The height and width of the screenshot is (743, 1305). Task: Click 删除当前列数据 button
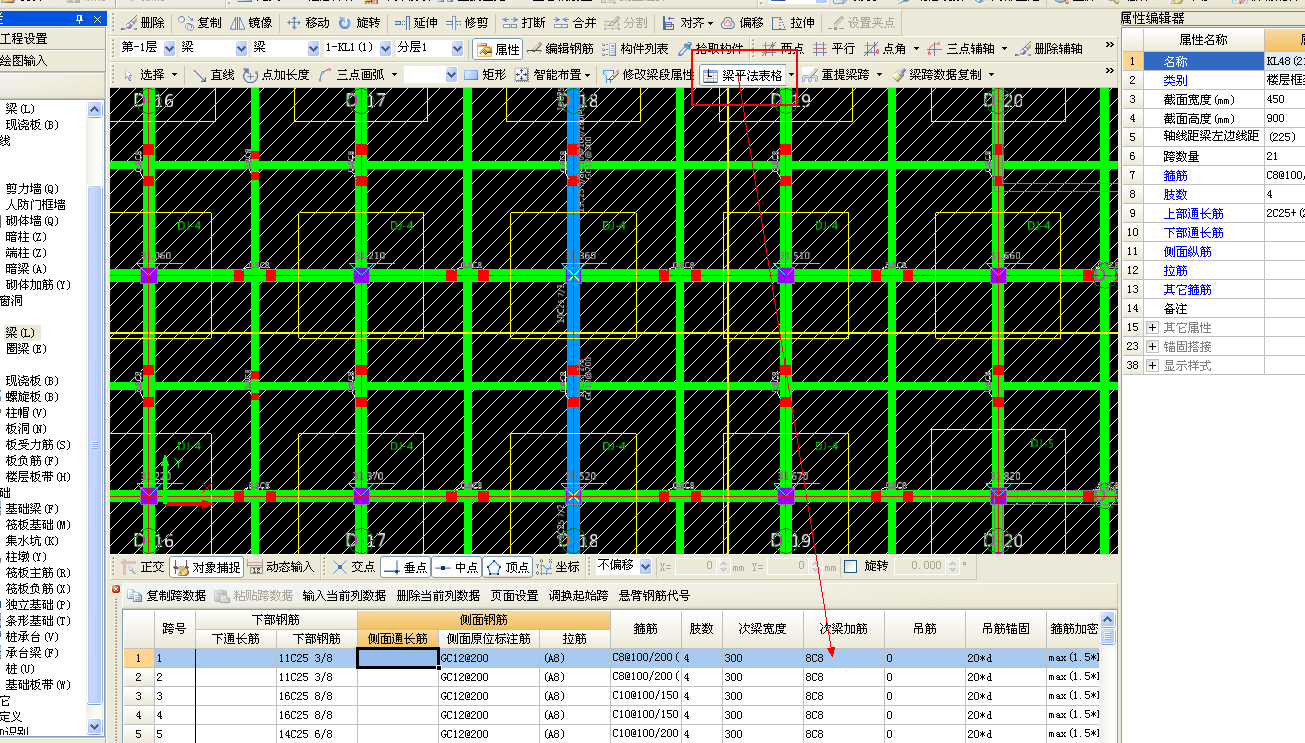[x=438, y=596]
